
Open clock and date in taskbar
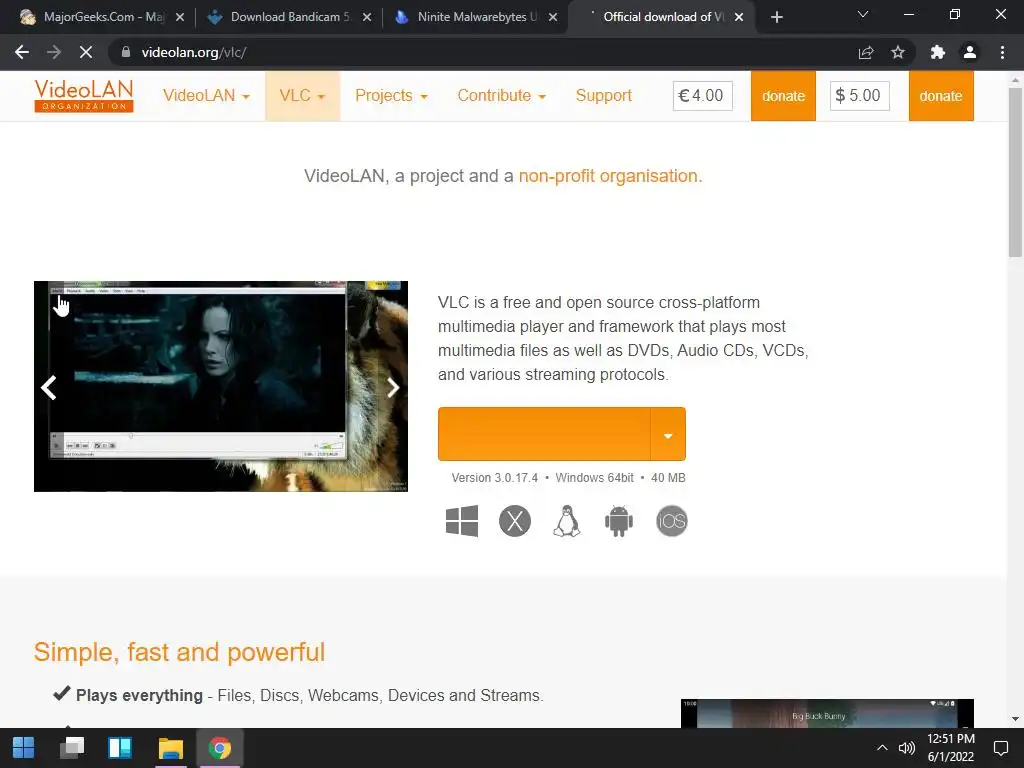(x=951, y=748)
